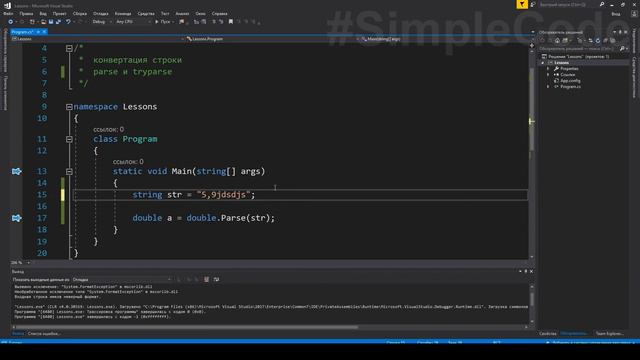640x360 pixels.
Task: Click the Quick Launch magnifier icon
Action: click(602, 4)
